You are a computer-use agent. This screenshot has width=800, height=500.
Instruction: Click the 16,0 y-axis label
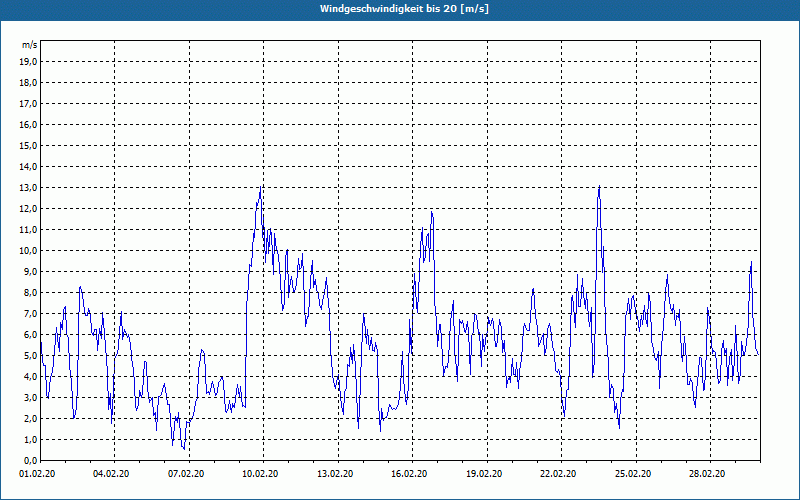point(28,124)
